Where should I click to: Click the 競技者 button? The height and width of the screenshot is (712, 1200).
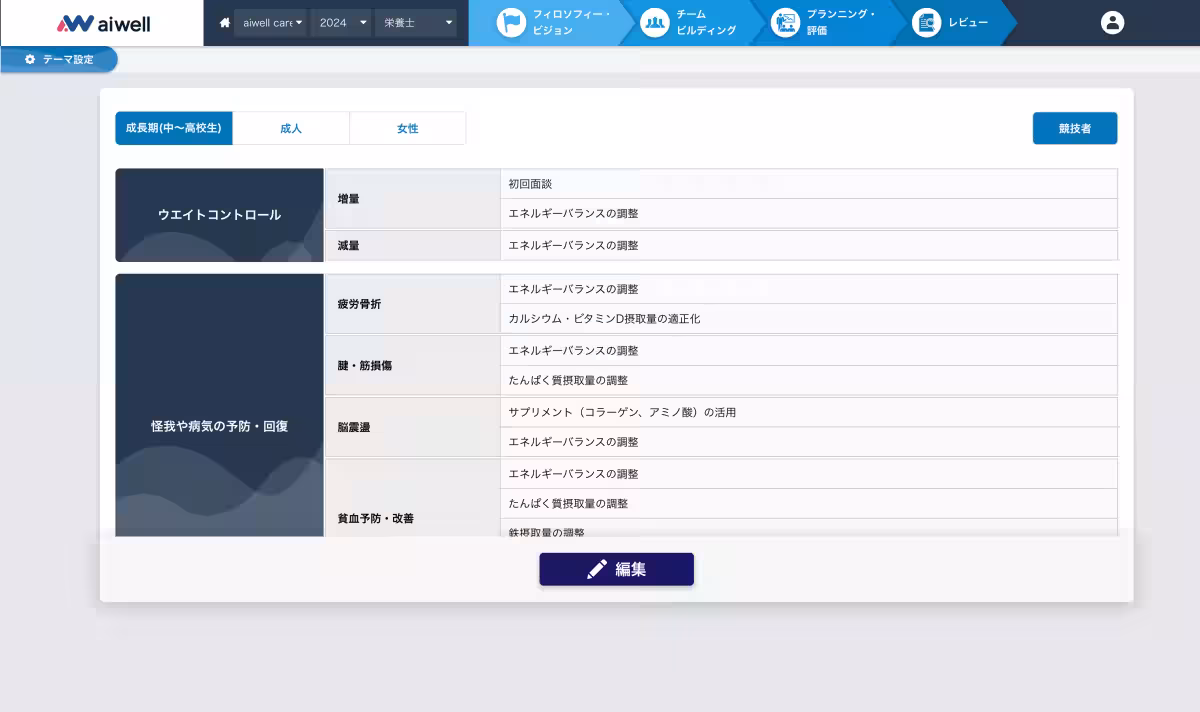(1075, 128)
